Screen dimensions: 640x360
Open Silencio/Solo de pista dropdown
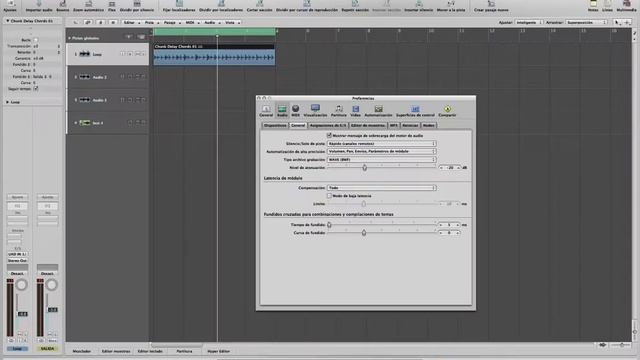click(382, 144)
